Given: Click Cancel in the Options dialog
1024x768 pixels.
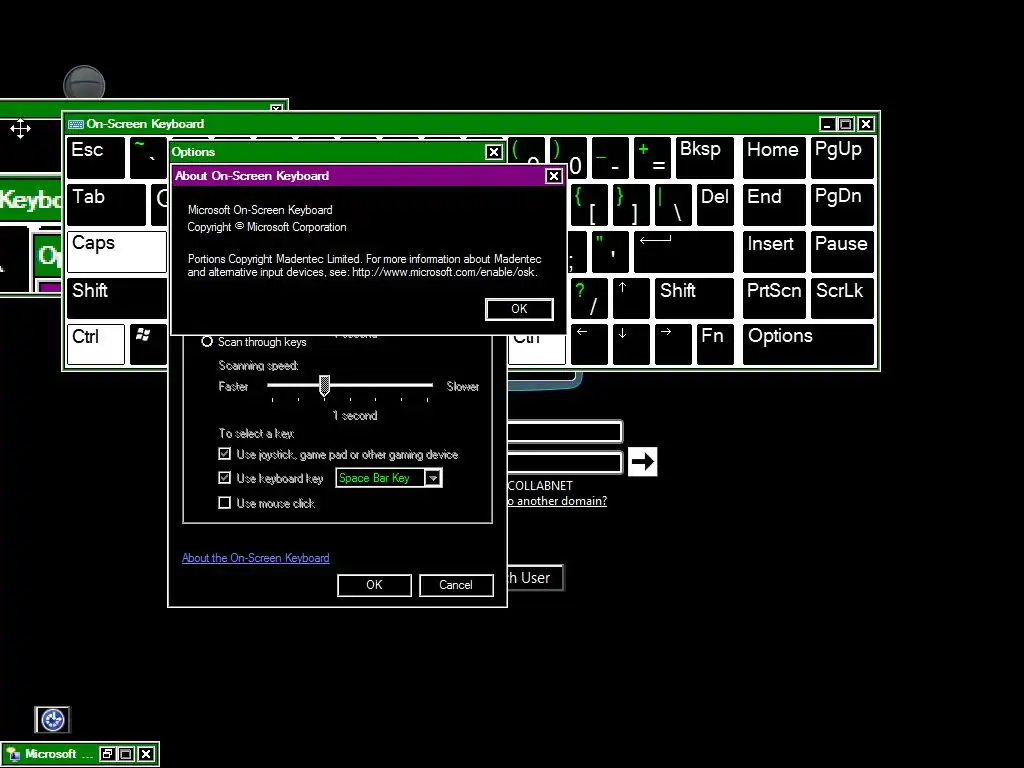Looking at the screenshot, I should (456, 585).
